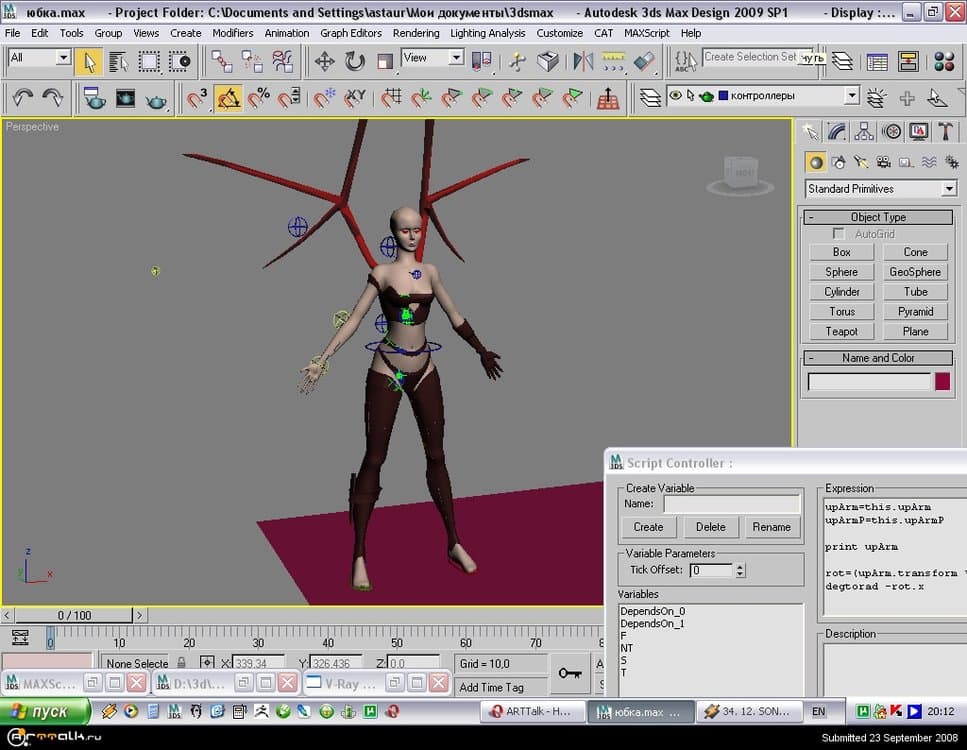Image resolution: width=967 pixels, height=750 pixels.
Task: Select the Space Warps category icon
Action: pyautogui.click(x=929, y=162)
